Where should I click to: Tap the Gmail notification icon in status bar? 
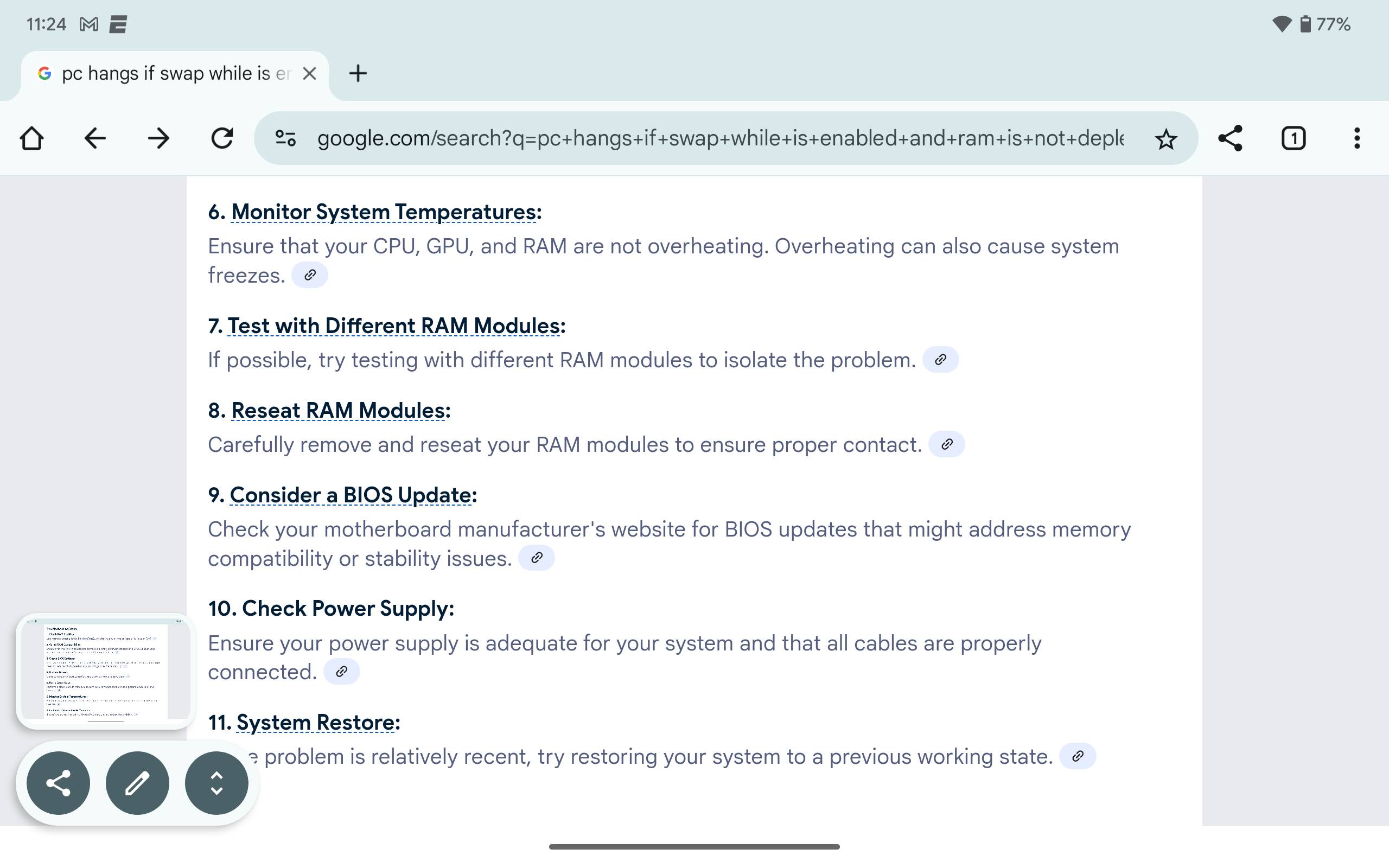89,25
